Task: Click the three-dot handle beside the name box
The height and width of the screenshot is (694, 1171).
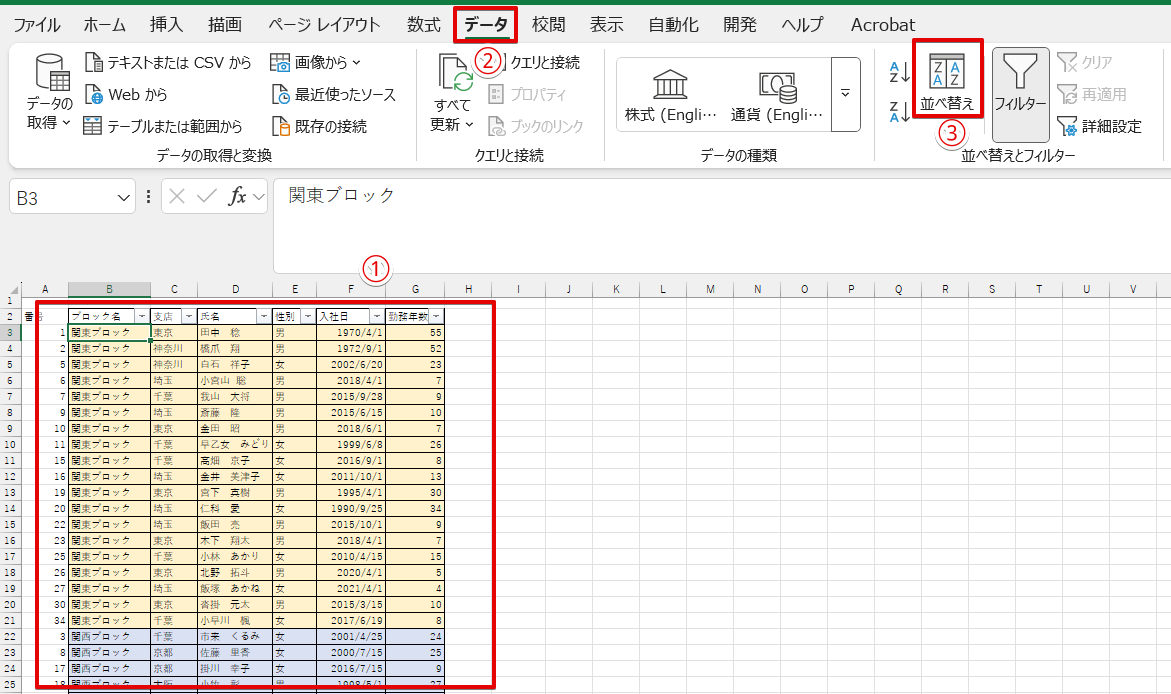Action: 148,196
